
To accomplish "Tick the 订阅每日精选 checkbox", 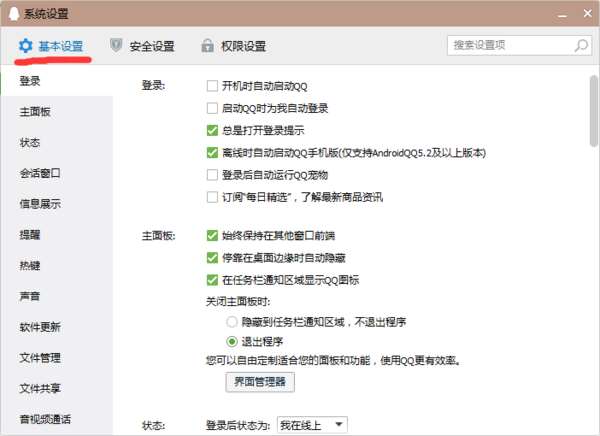I will [212, 197].
